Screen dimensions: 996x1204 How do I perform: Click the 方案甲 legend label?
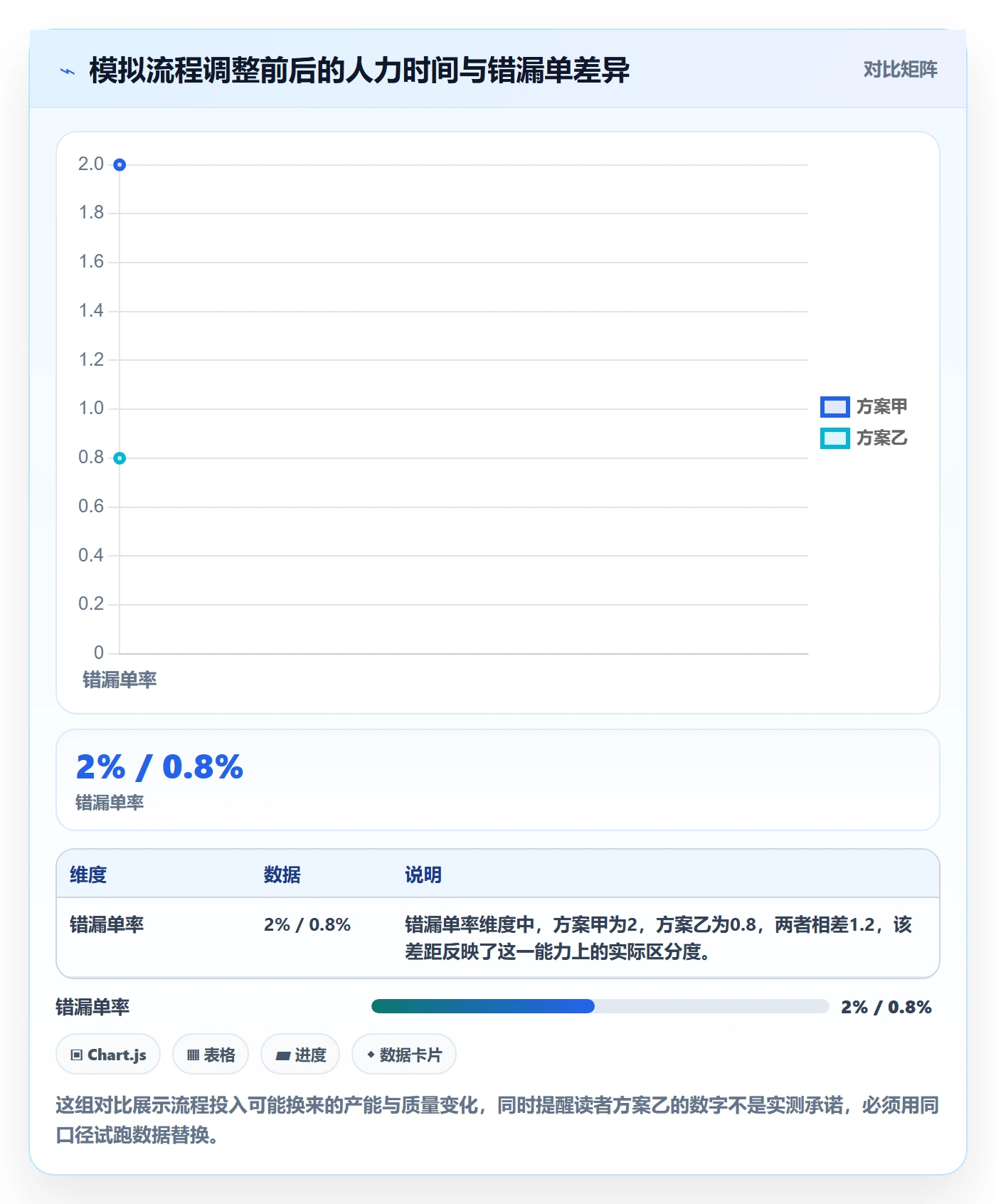(x=881, y=407)
